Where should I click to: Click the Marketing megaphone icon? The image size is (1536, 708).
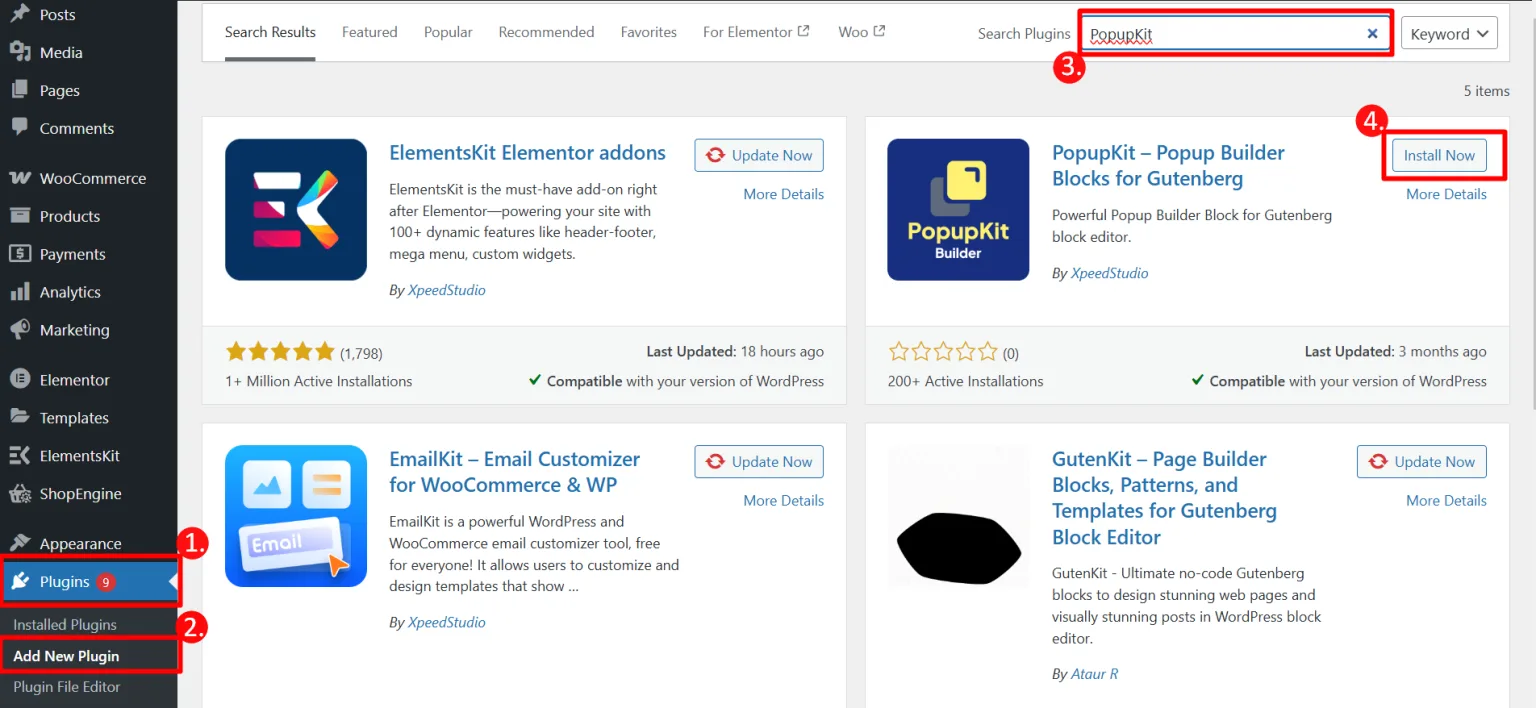click(19, 330)
